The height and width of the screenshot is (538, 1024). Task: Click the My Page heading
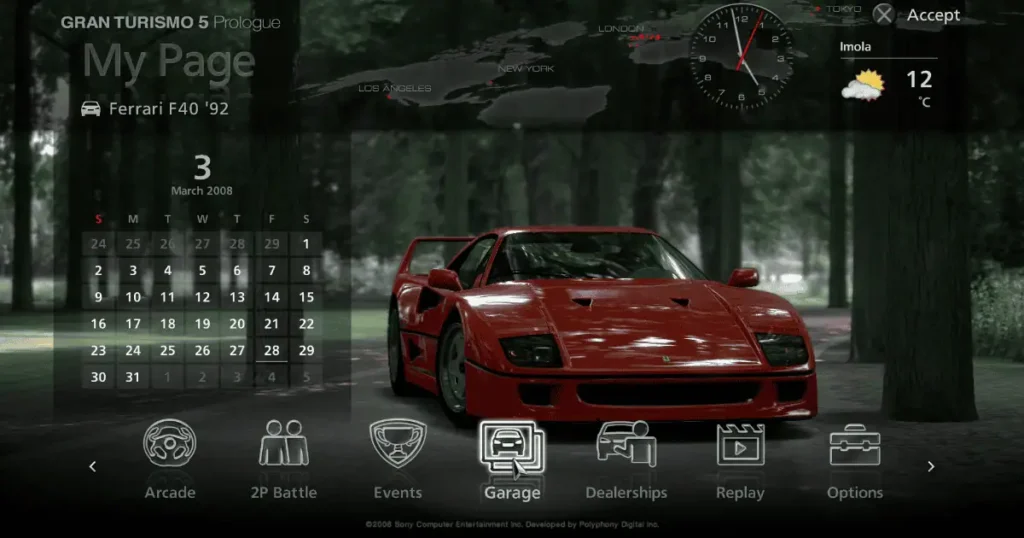(x=168, y=62)
